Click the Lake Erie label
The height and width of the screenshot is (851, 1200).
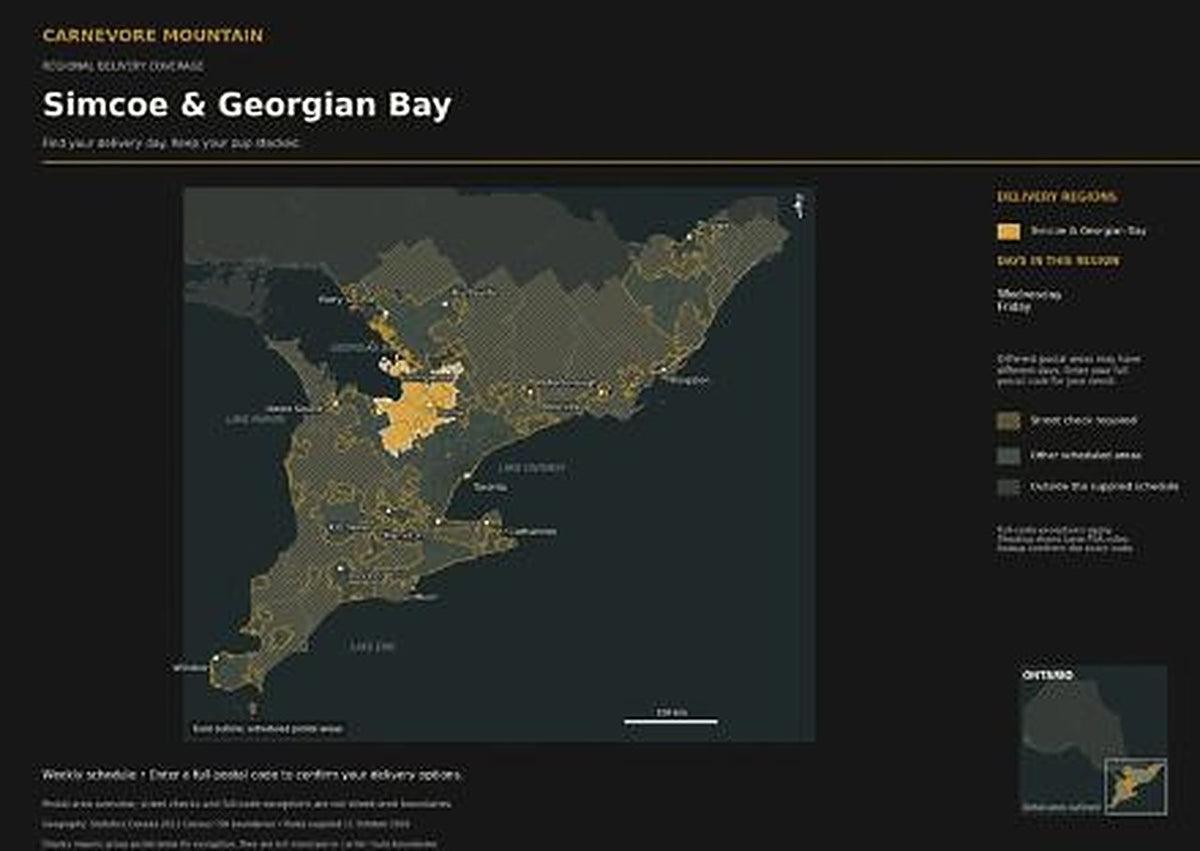click(x=372, y=647)
